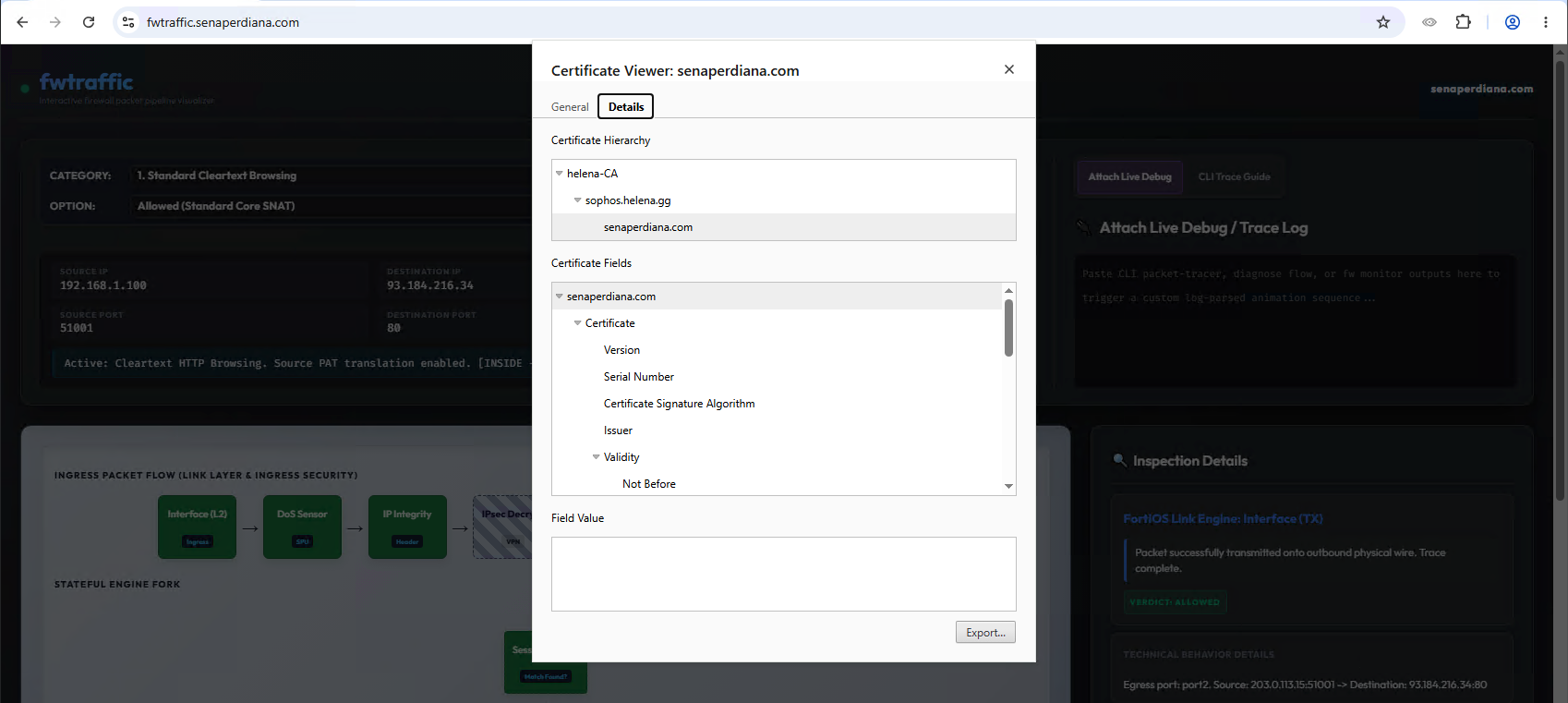Click the fields list scroll-up arrow
The height and width of the screenshot is (703, 1568).
pos(1008,290)
